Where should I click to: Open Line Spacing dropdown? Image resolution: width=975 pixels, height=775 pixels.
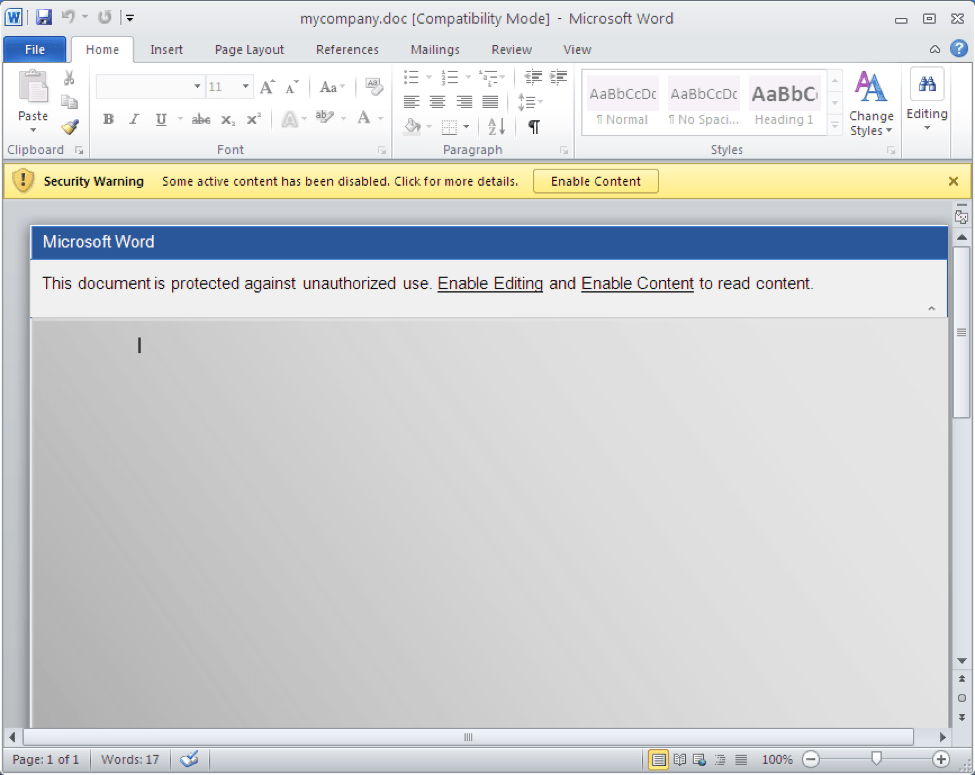(x=530, y=101)
